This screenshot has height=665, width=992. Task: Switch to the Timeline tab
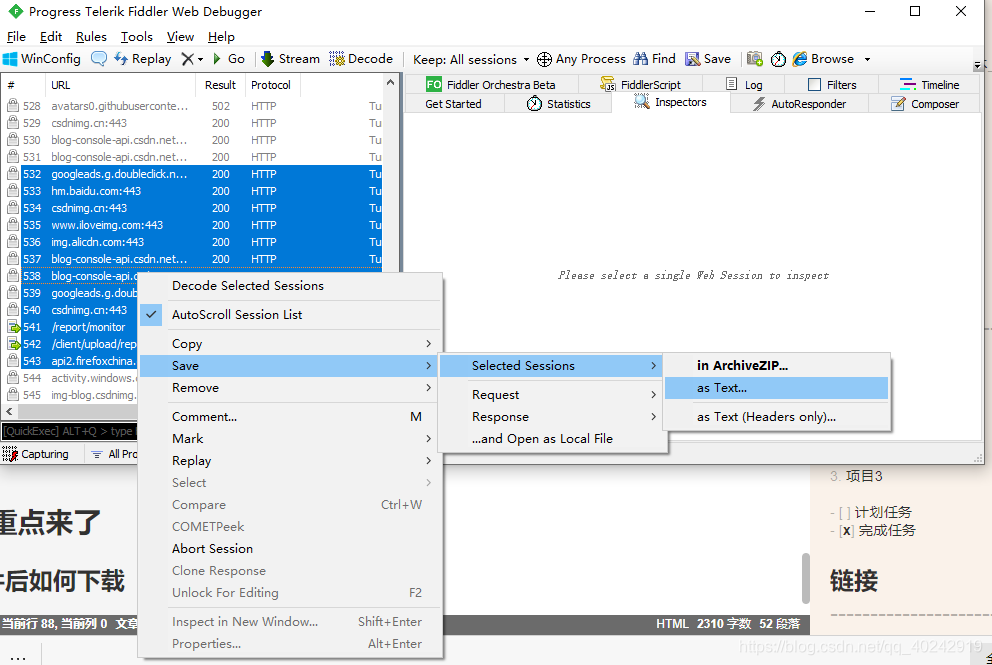pos(929,85)
